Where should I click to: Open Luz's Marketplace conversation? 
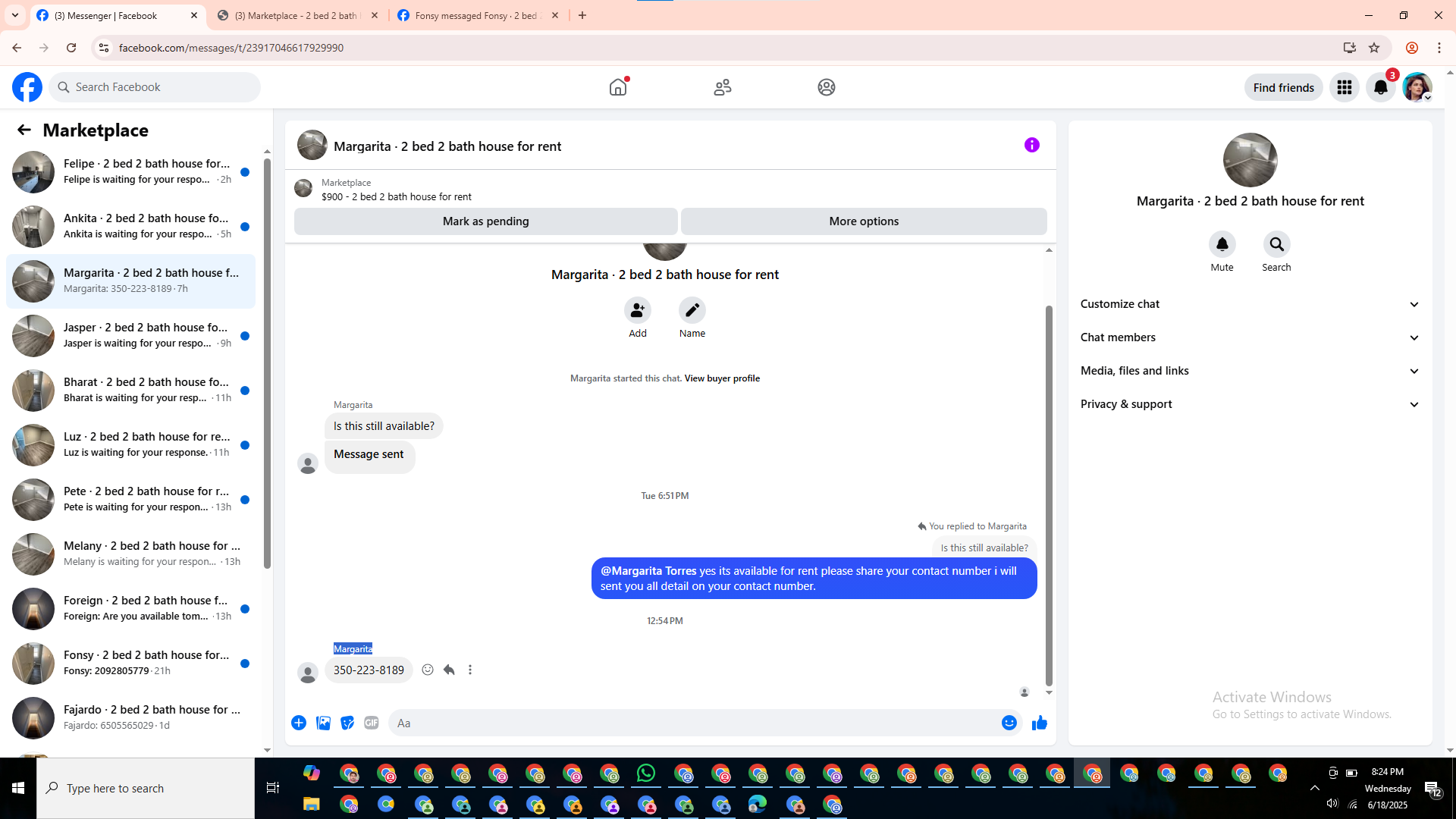click(130, 445)
